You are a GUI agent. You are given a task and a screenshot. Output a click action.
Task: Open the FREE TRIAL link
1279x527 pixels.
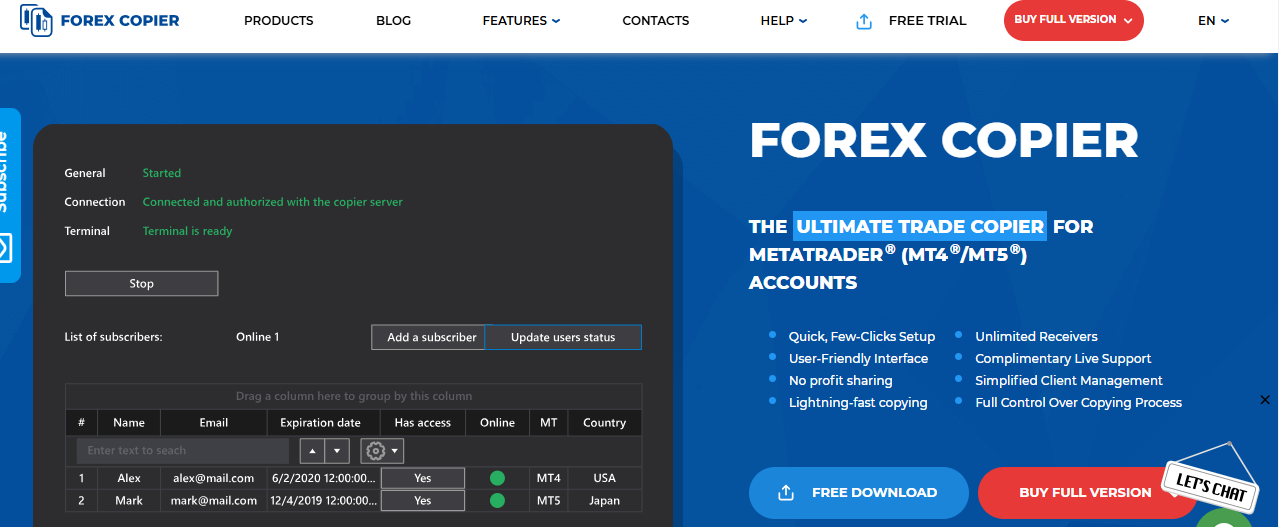click(x=928, y=20)
